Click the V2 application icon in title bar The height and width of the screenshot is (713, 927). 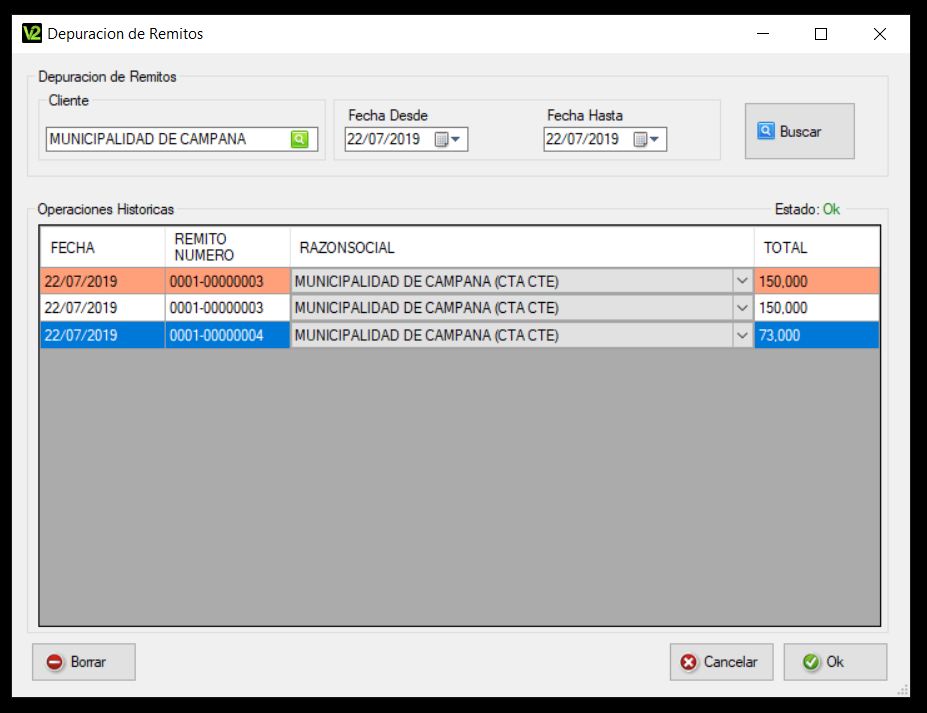(x=32, y=33)
